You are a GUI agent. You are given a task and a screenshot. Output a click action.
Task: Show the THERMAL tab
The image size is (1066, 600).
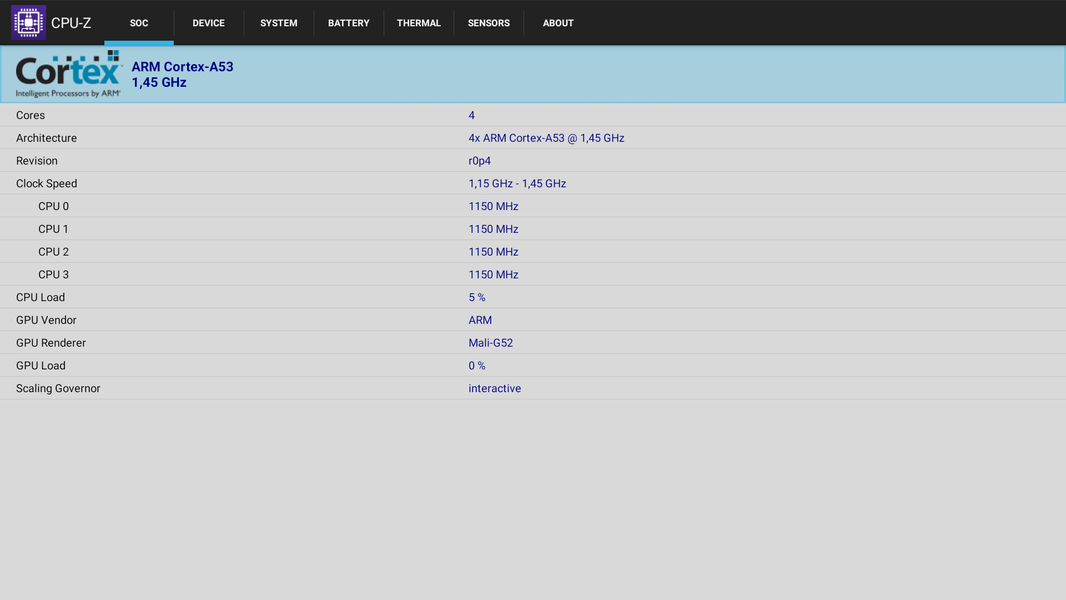(x=419, y=23)
